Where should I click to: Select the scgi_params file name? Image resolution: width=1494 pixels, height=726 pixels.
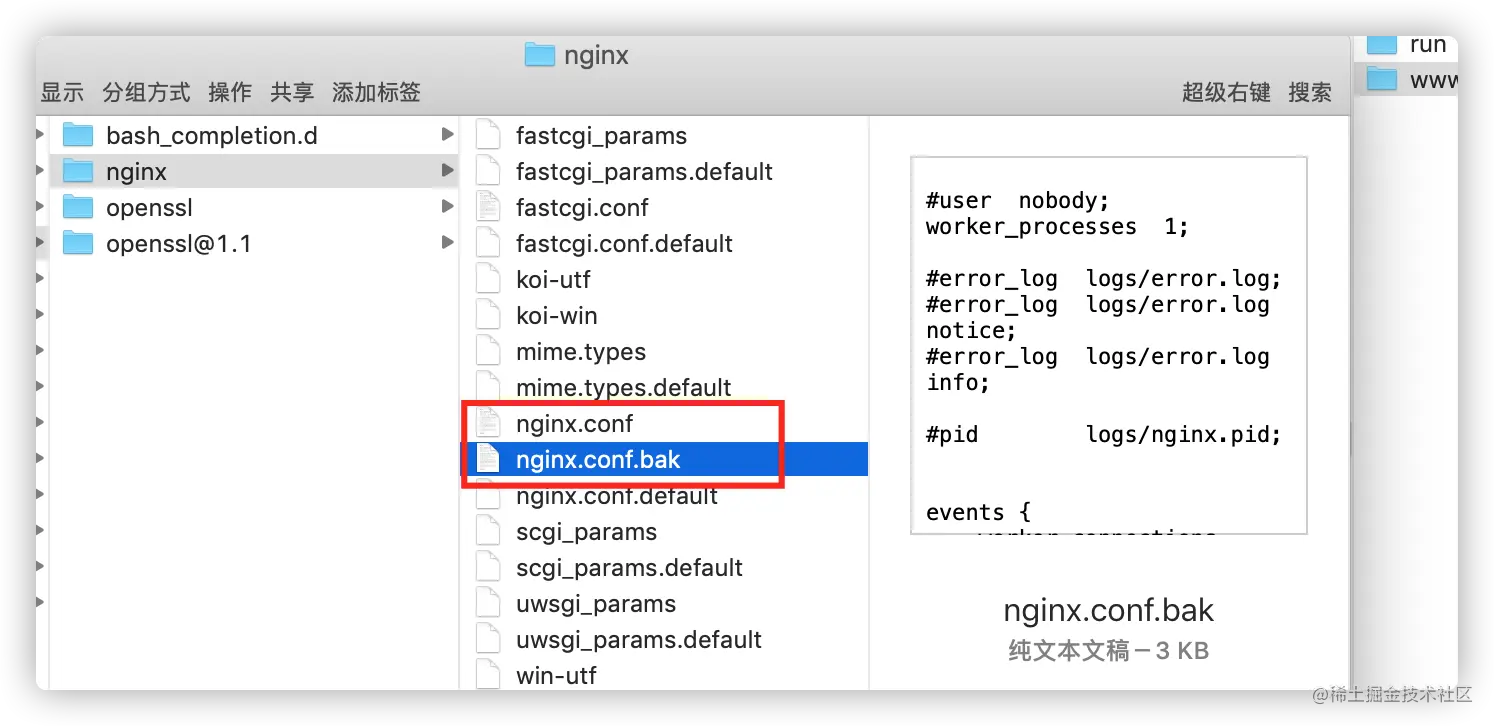[x=586, y=531]
